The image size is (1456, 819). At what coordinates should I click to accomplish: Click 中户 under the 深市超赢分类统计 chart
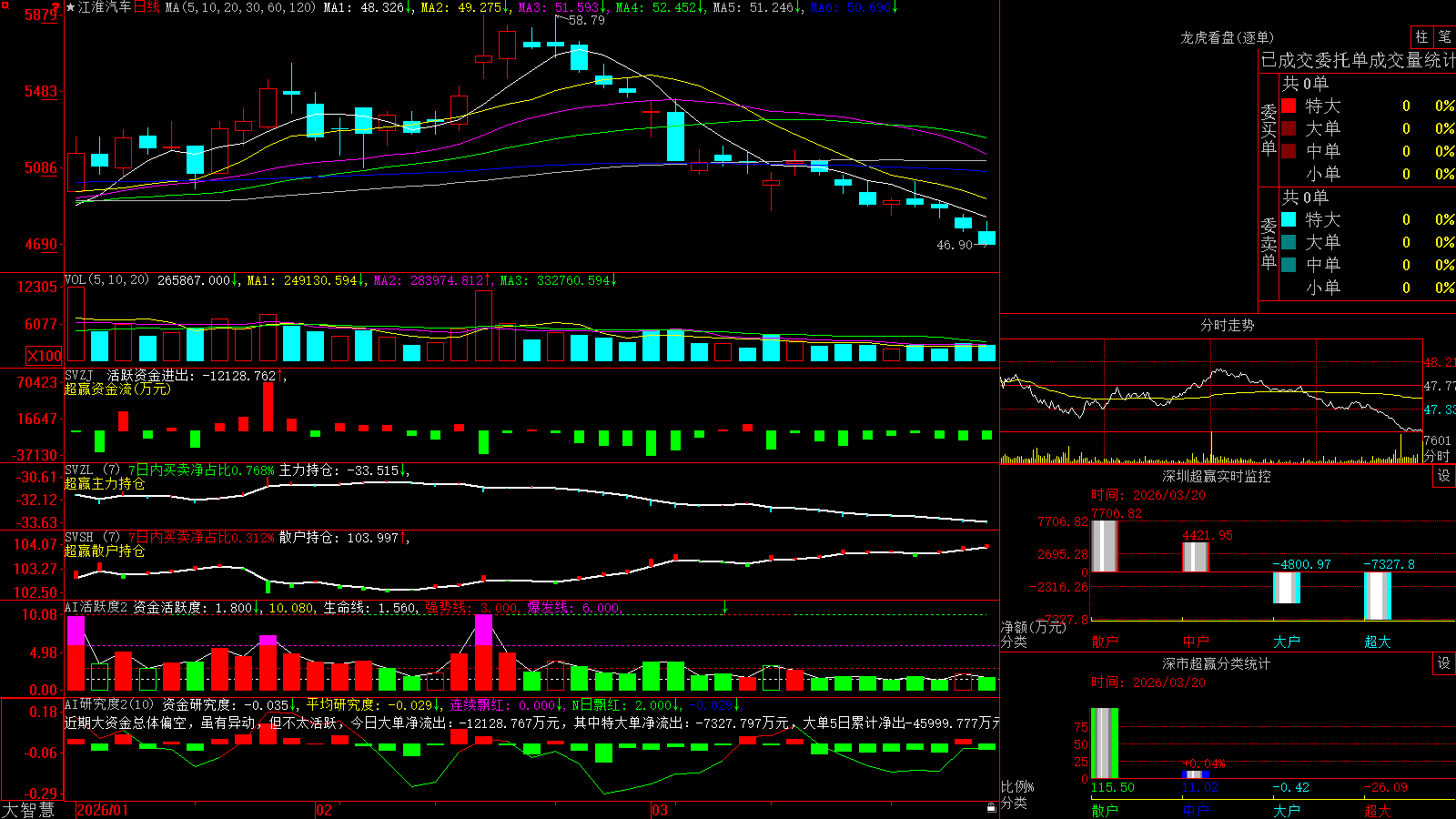[1196, 811]
